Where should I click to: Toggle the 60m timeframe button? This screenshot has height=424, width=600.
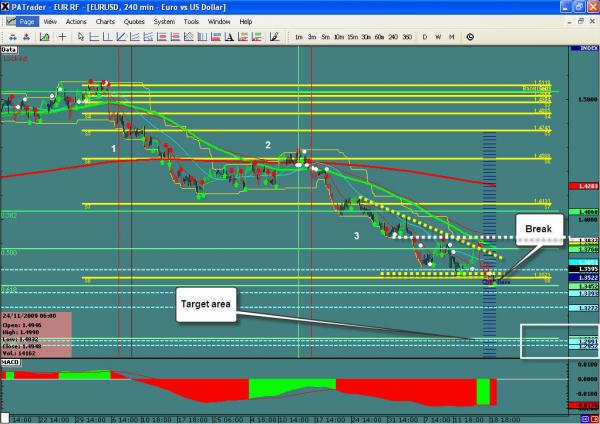(379, 37)
